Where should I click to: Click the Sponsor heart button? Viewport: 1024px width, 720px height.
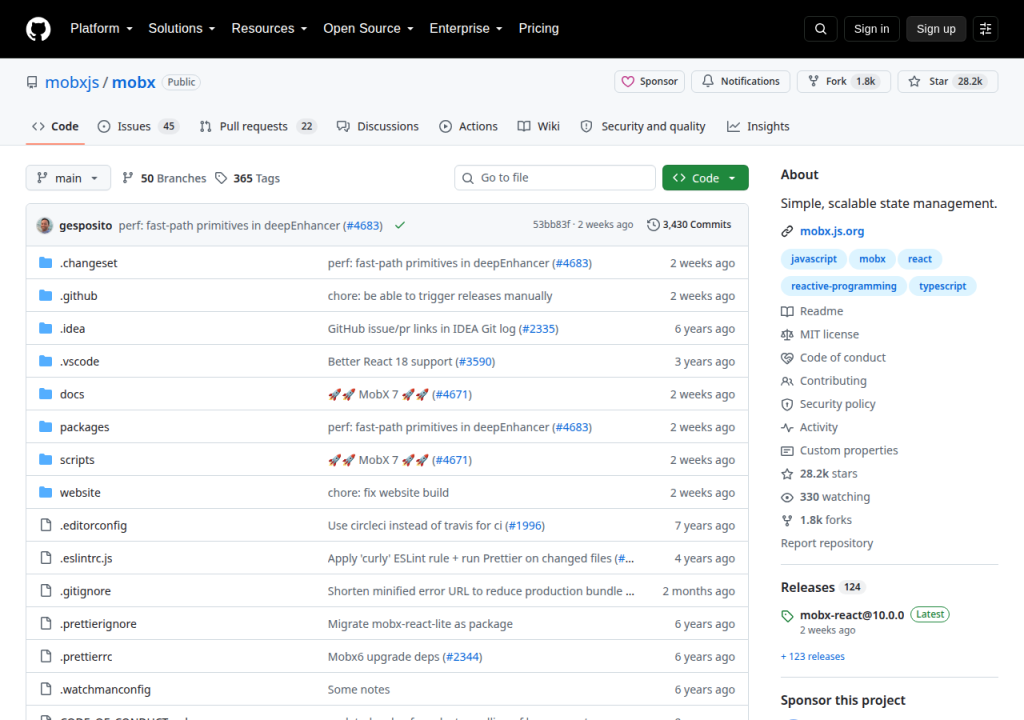click(649, 82)
